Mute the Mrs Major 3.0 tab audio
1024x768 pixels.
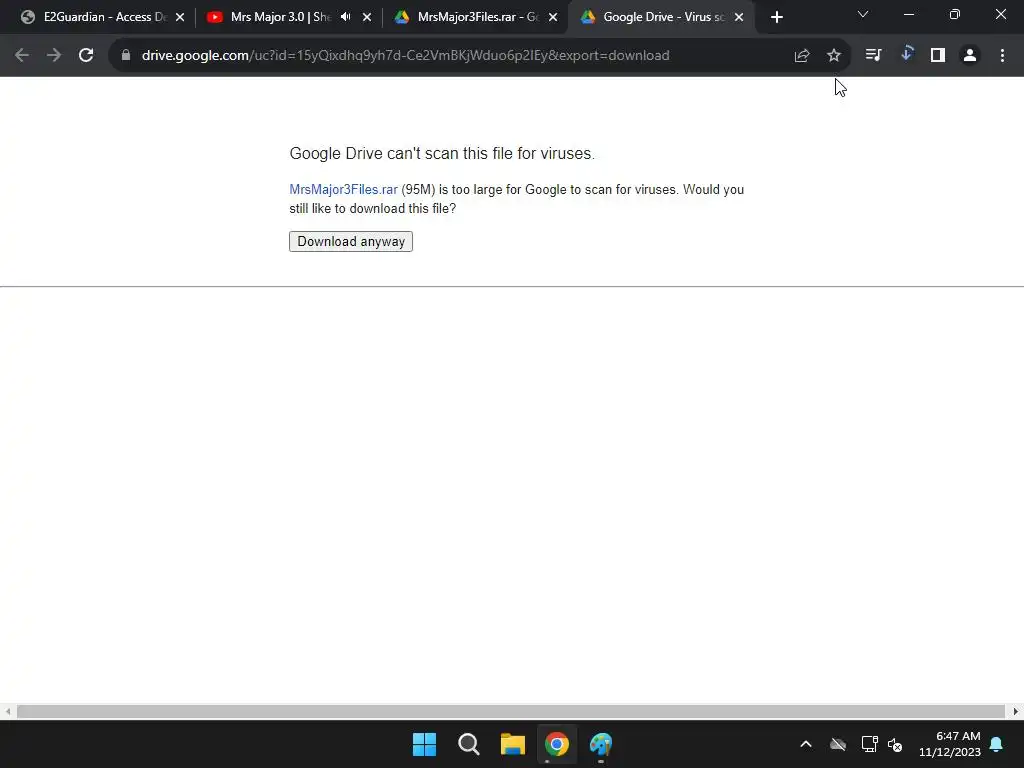coord(345,17)
